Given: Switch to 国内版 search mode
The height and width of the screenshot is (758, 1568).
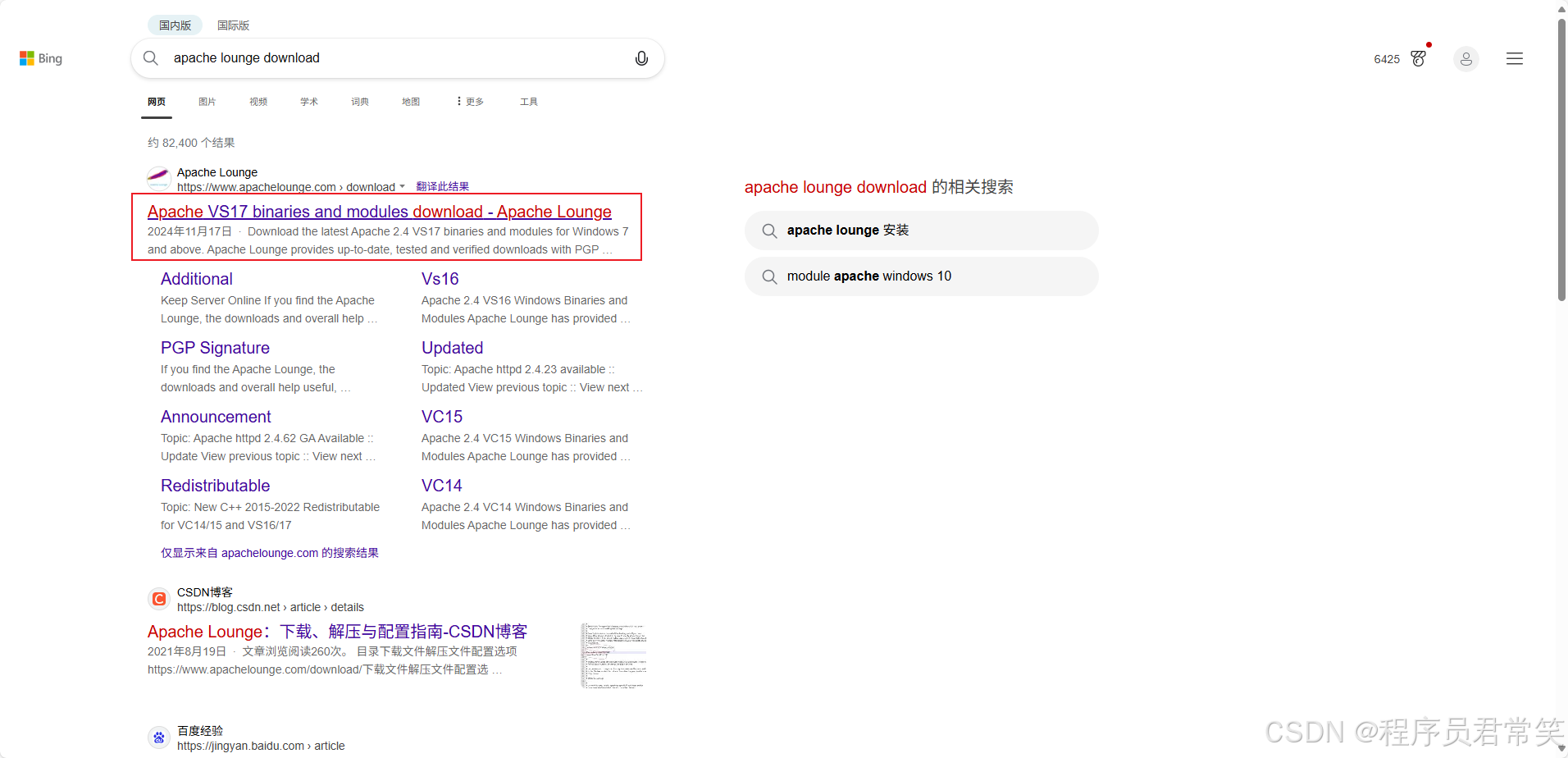Looking at the screenshot, I should point(175,25).
